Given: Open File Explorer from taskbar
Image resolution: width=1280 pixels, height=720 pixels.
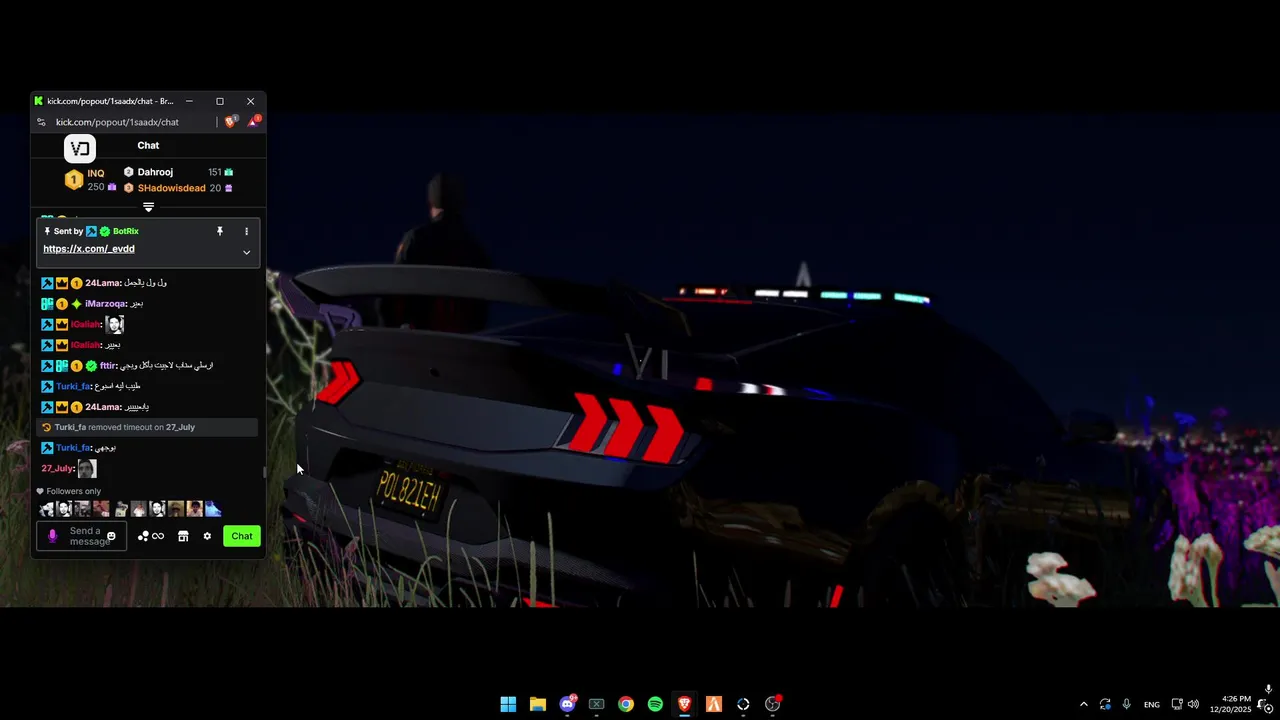Looking at the screenshot, I should click(537, 704).
